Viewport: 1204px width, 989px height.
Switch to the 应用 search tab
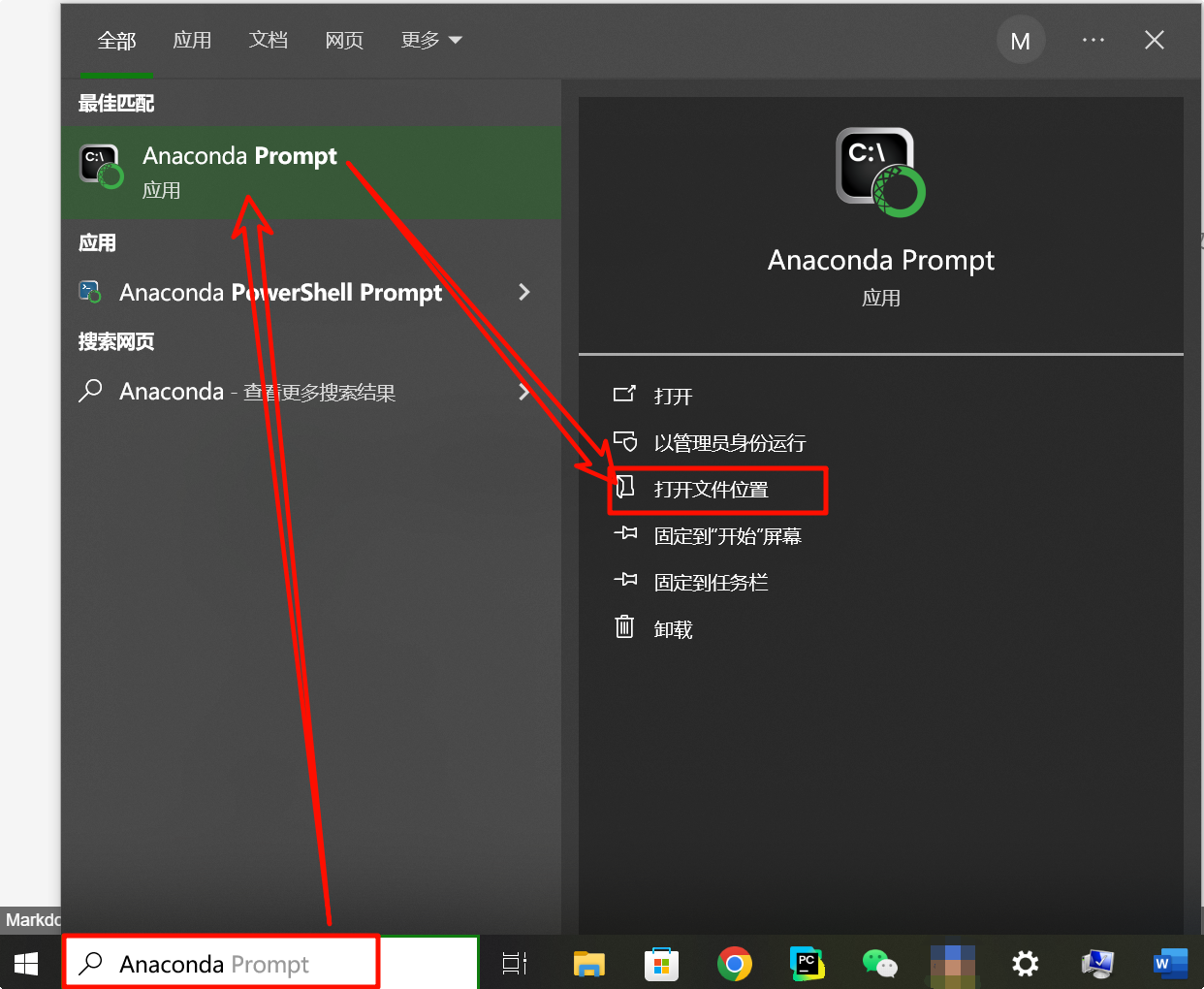tap(192, 40)
